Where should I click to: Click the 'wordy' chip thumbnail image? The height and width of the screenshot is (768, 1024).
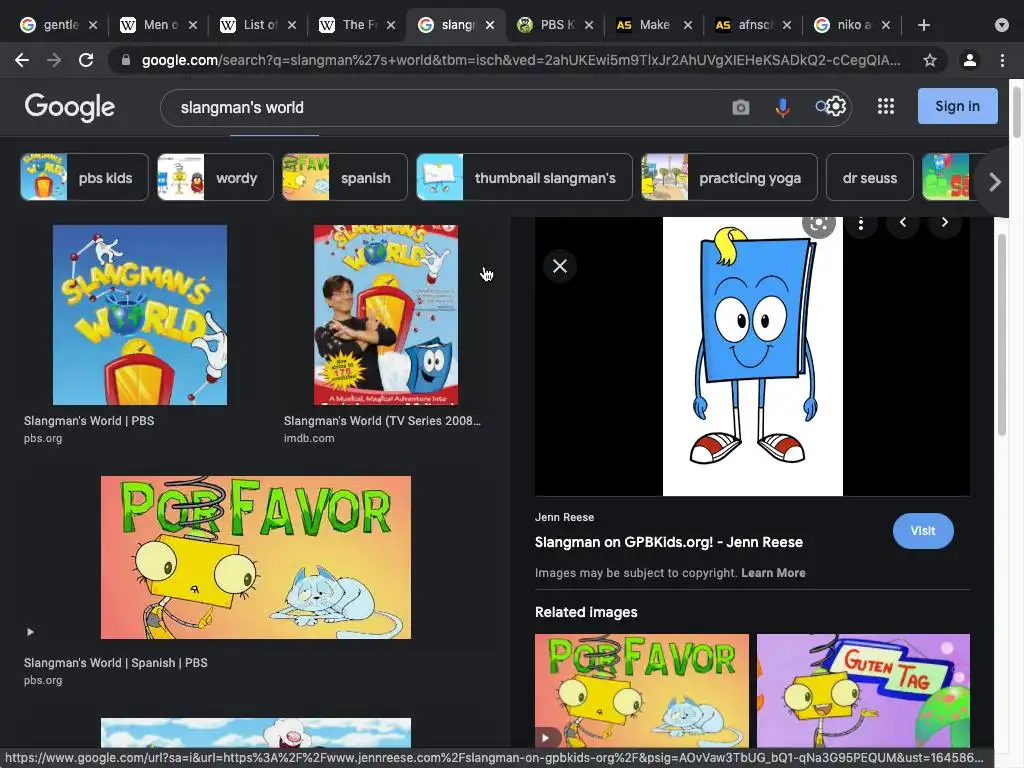[181, 178]
